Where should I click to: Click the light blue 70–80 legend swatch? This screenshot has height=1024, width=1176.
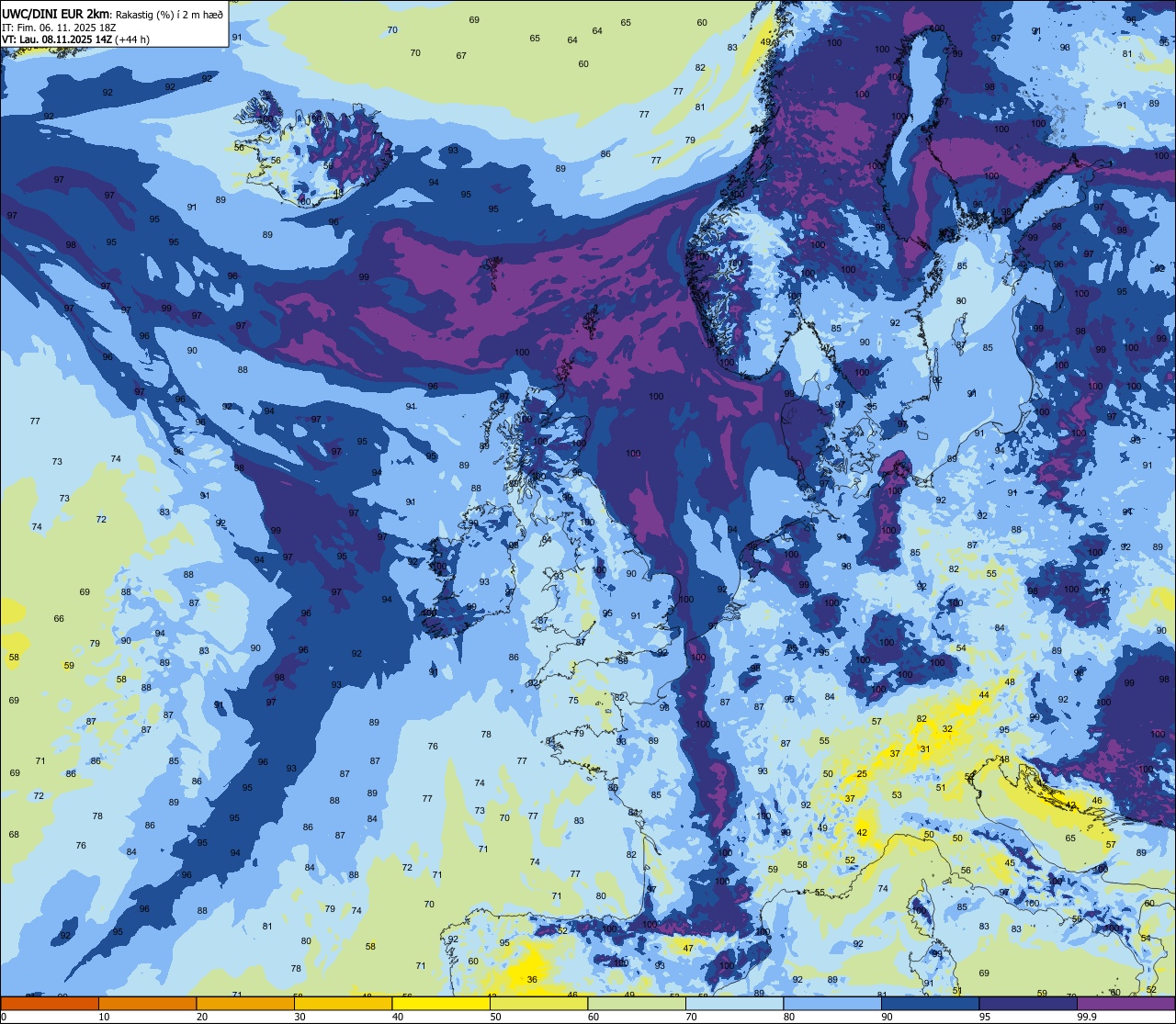[x=734, y=1003]
